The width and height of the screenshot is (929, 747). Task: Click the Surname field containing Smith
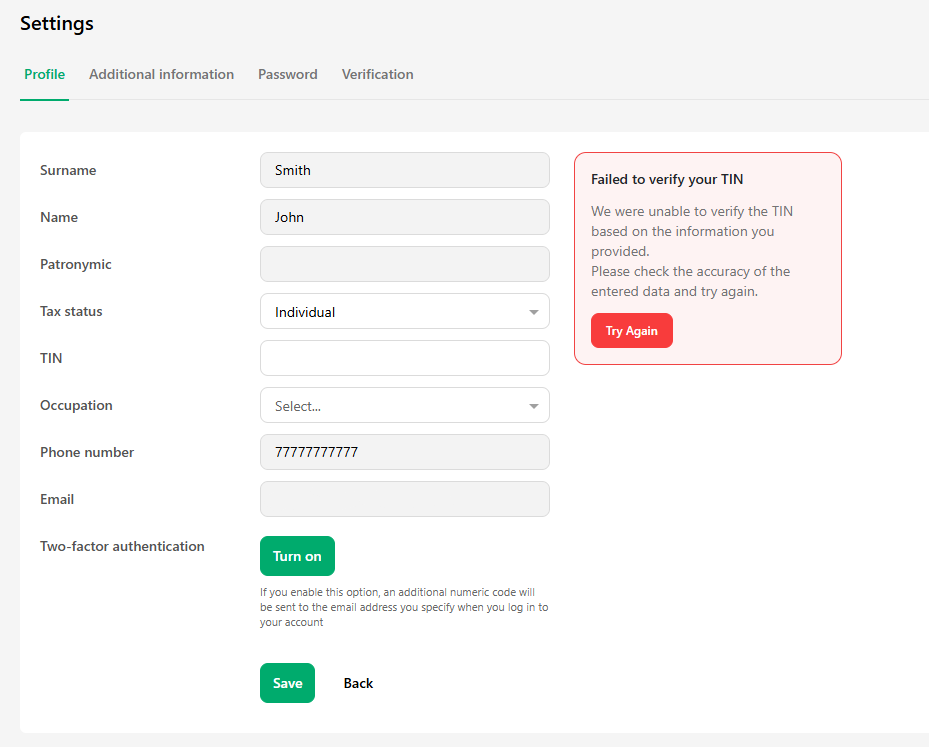click(x=405, y=170)
